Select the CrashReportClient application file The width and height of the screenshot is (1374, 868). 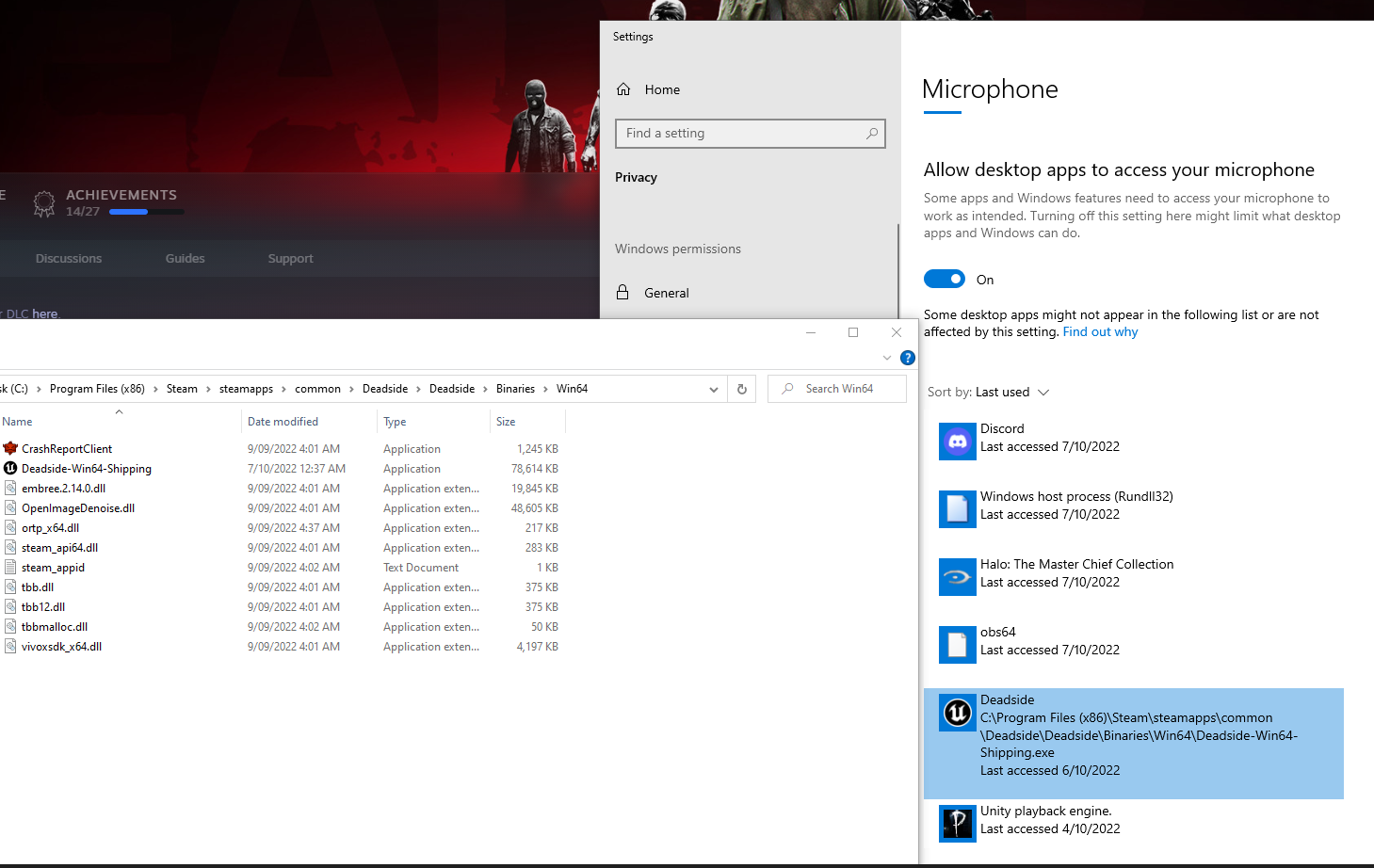point(67,449)
